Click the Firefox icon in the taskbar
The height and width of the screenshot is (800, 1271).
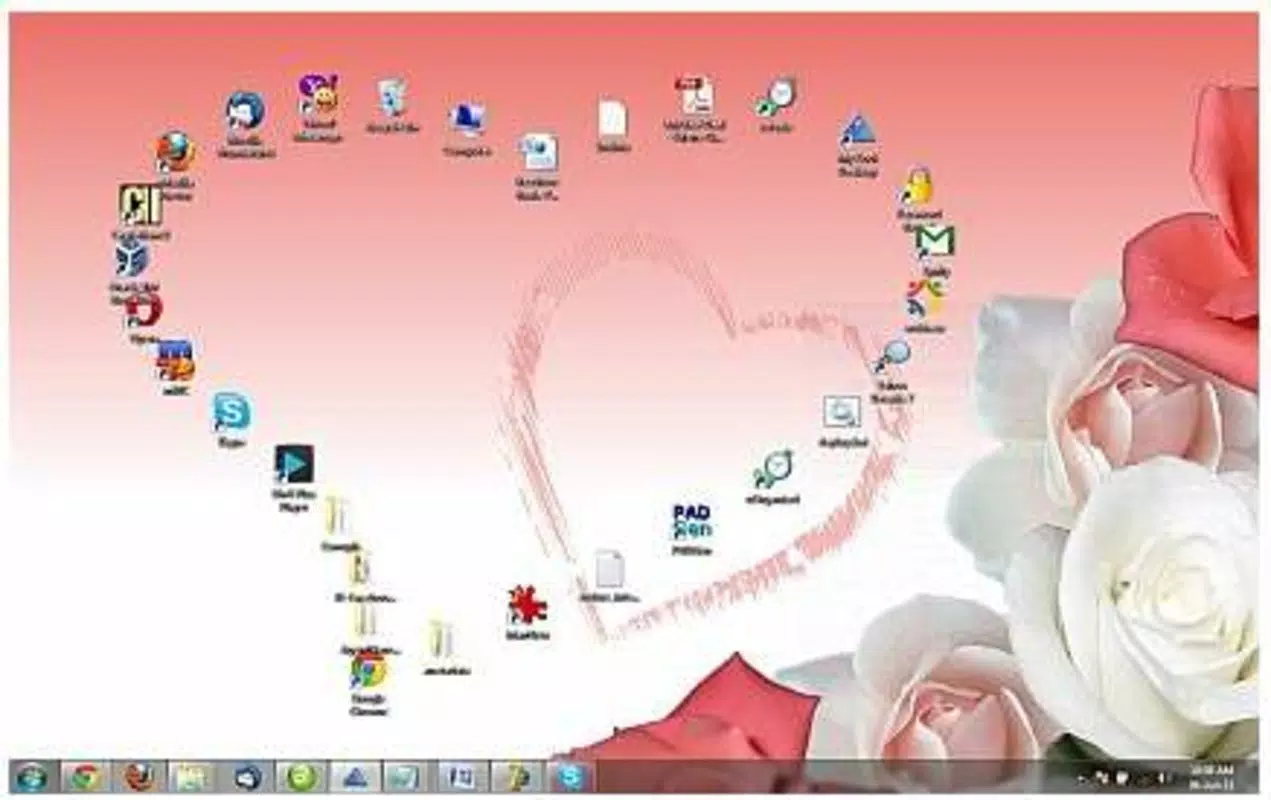[139, 777]
